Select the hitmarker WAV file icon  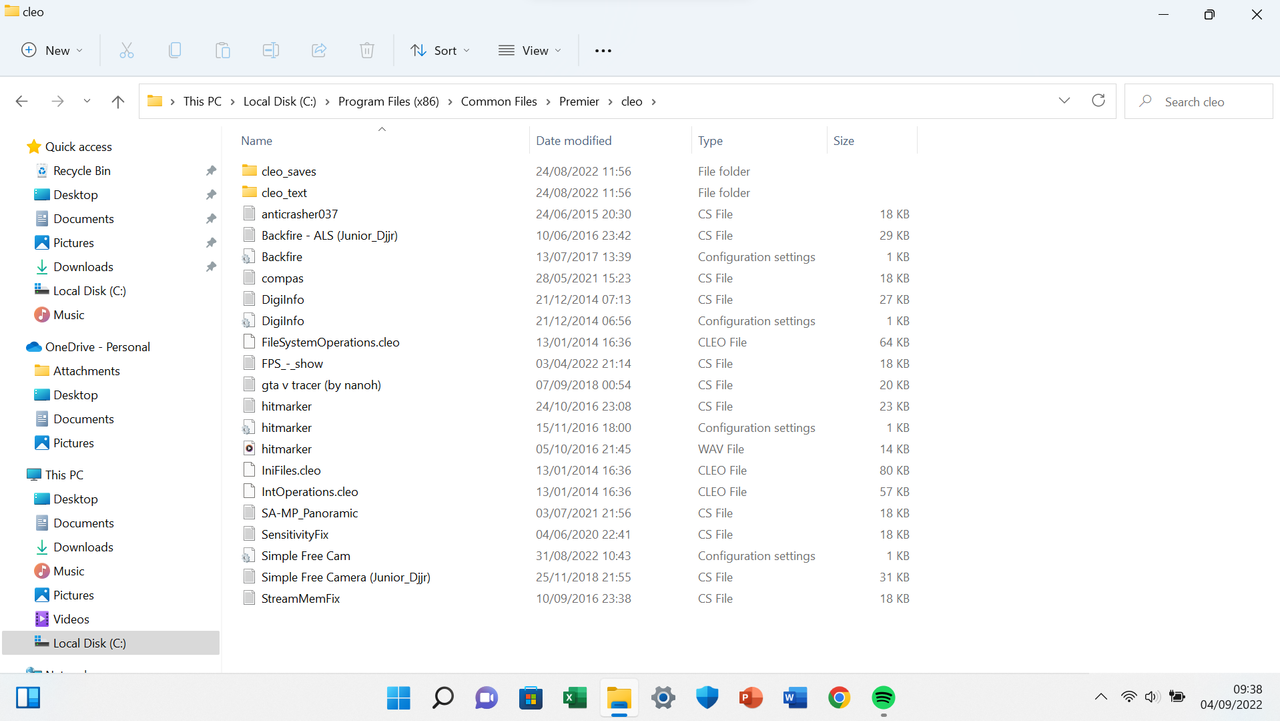pyautogui.click(x=250, y=449)
